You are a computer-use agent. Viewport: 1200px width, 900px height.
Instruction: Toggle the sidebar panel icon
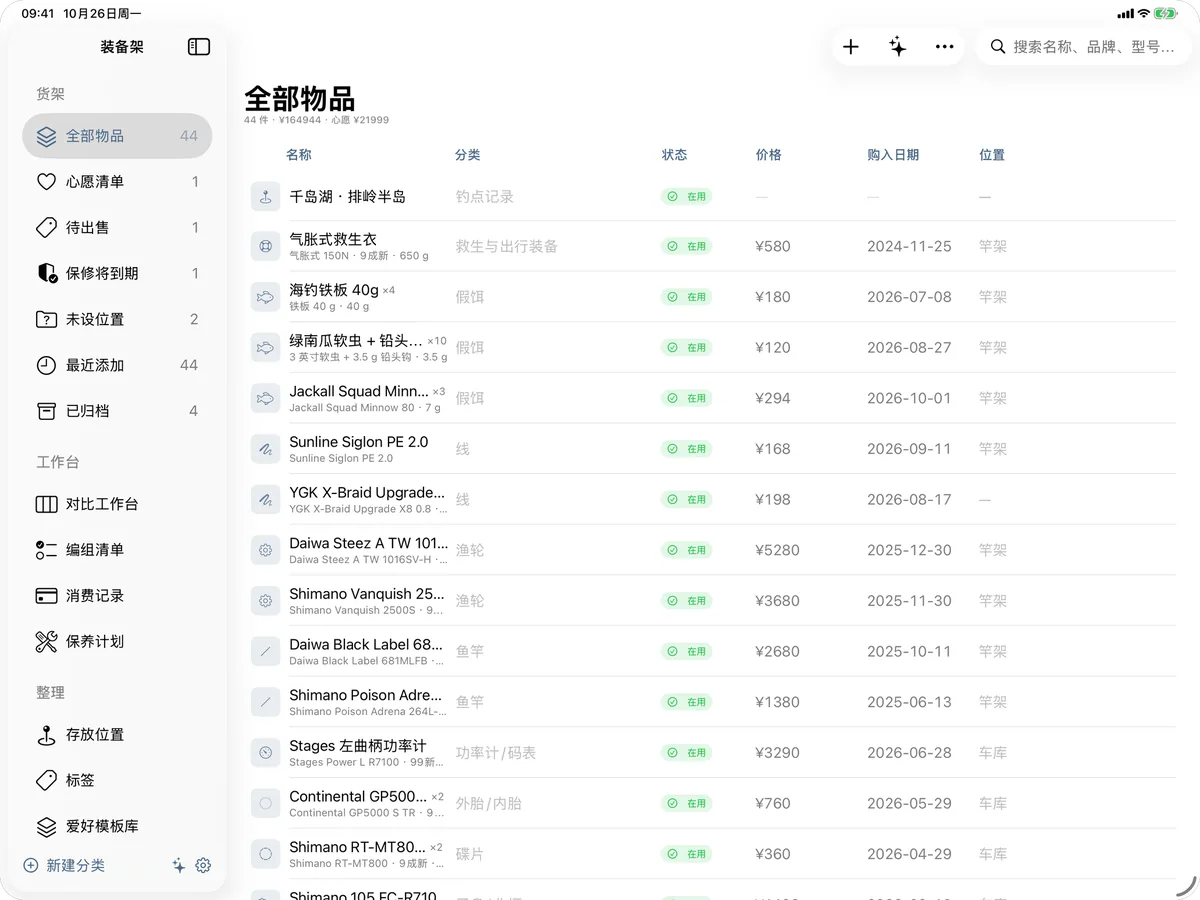tap(199, 47)
